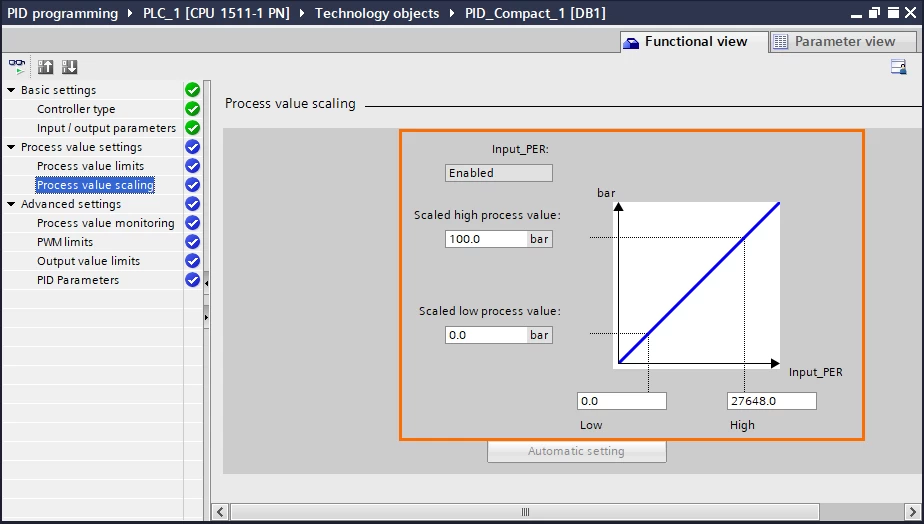924x524 pixels.
Task: Click blue checkmark status beside PID Parameters
Action: tap(192, 280)
